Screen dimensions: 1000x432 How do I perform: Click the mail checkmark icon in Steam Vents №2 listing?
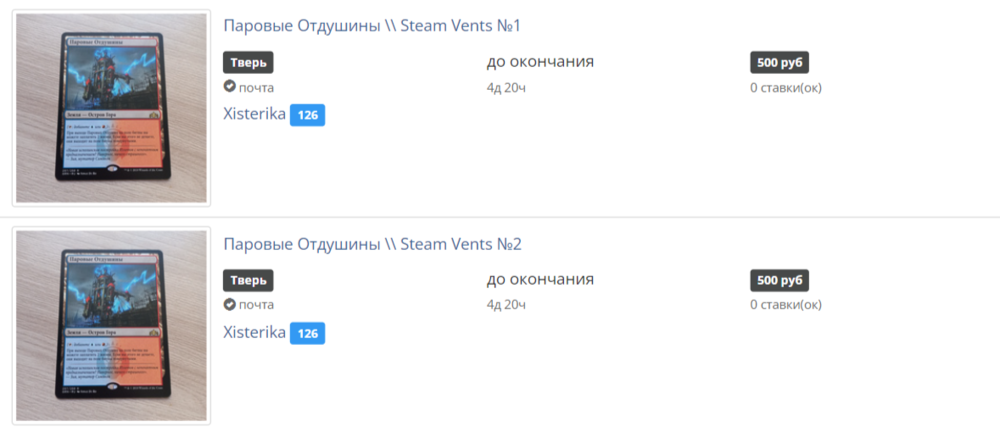[229, 305]
